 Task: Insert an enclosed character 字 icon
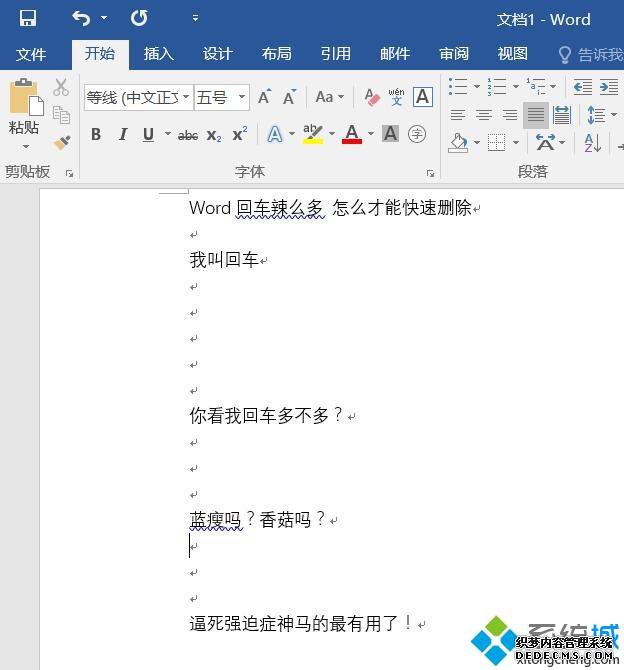tap(417, 135)
